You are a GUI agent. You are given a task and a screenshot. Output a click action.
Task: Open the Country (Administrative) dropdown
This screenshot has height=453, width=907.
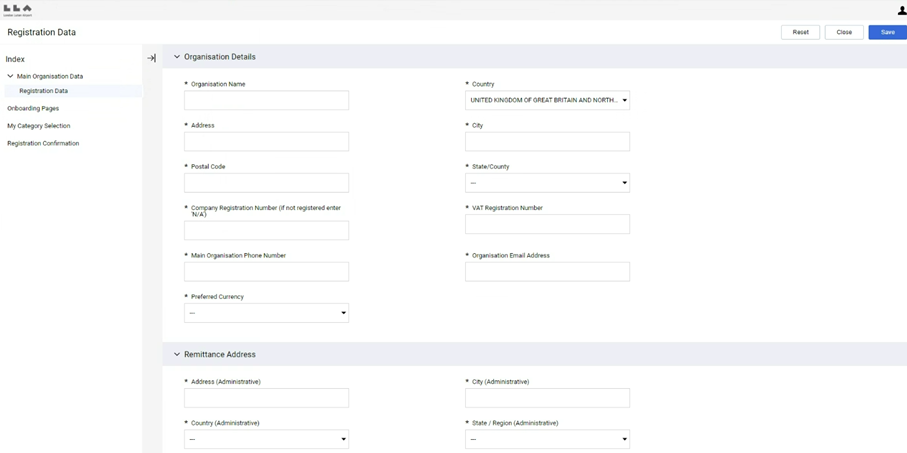click(266, 439)
